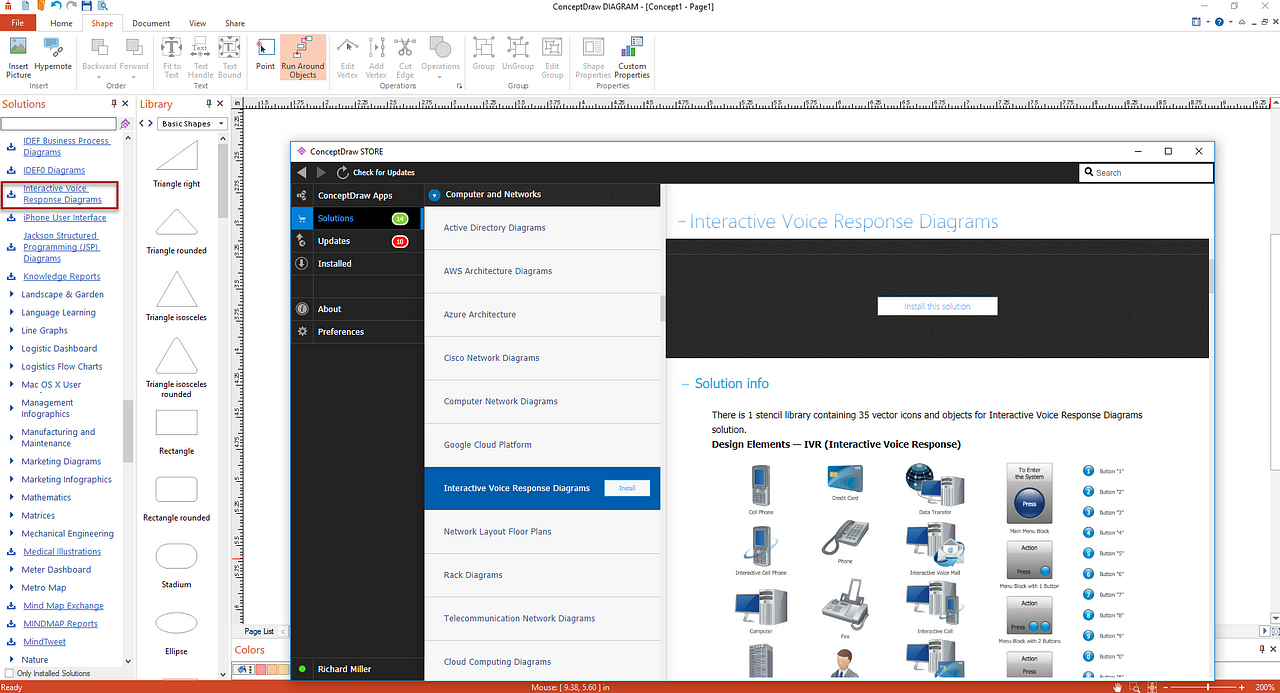1280x693 pixels.
Task: Click the Print Preview icon in quick access toolbar
Action: pos(104,6)
